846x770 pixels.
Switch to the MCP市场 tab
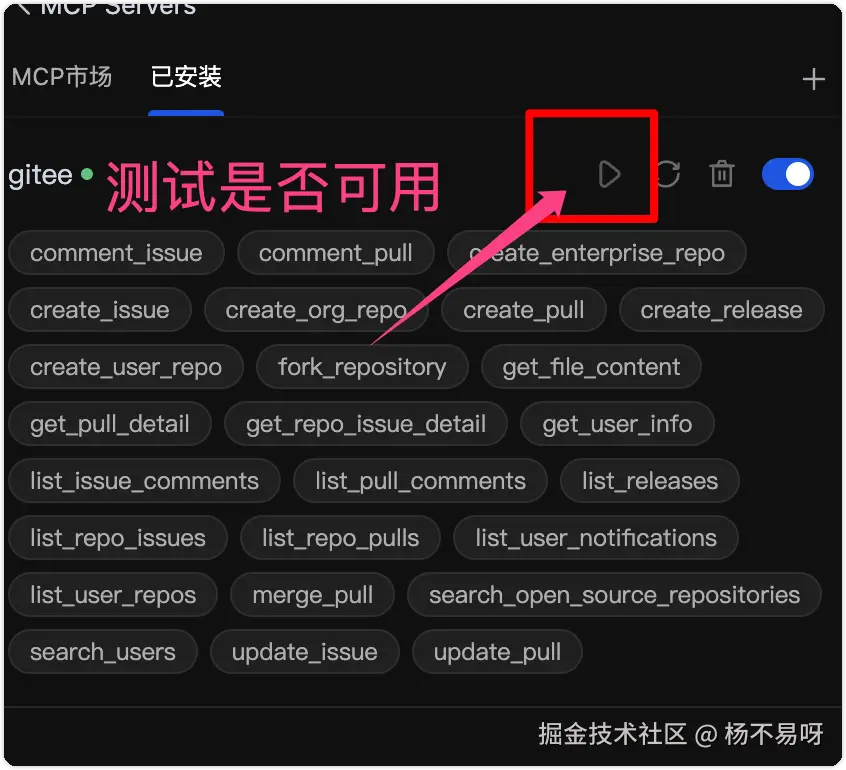point(62,77)
